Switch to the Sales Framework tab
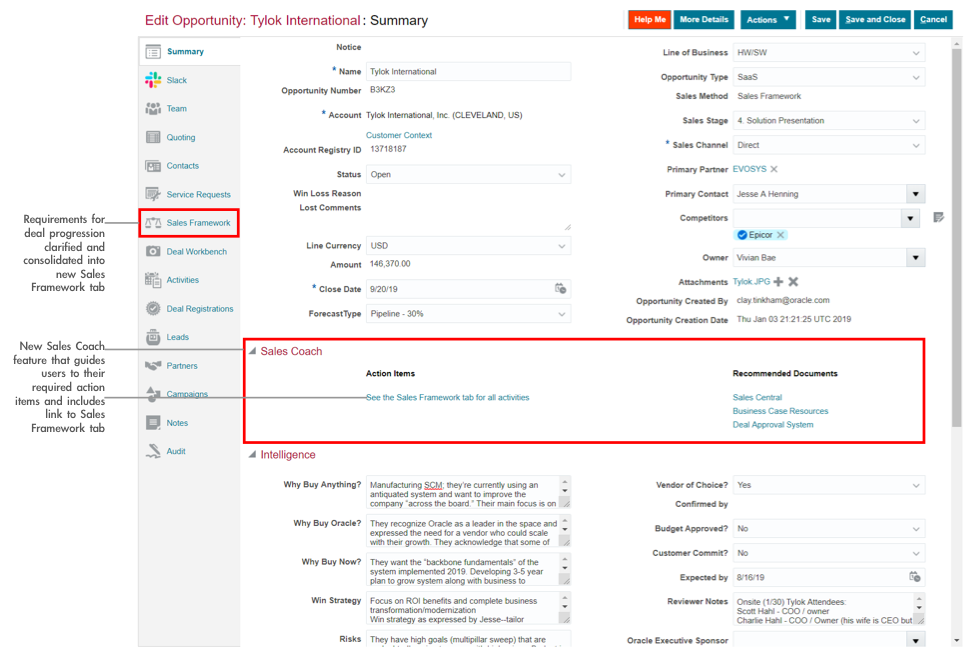Image resolution: width=967 pixels, height=652 pixels. pos(189,223)
